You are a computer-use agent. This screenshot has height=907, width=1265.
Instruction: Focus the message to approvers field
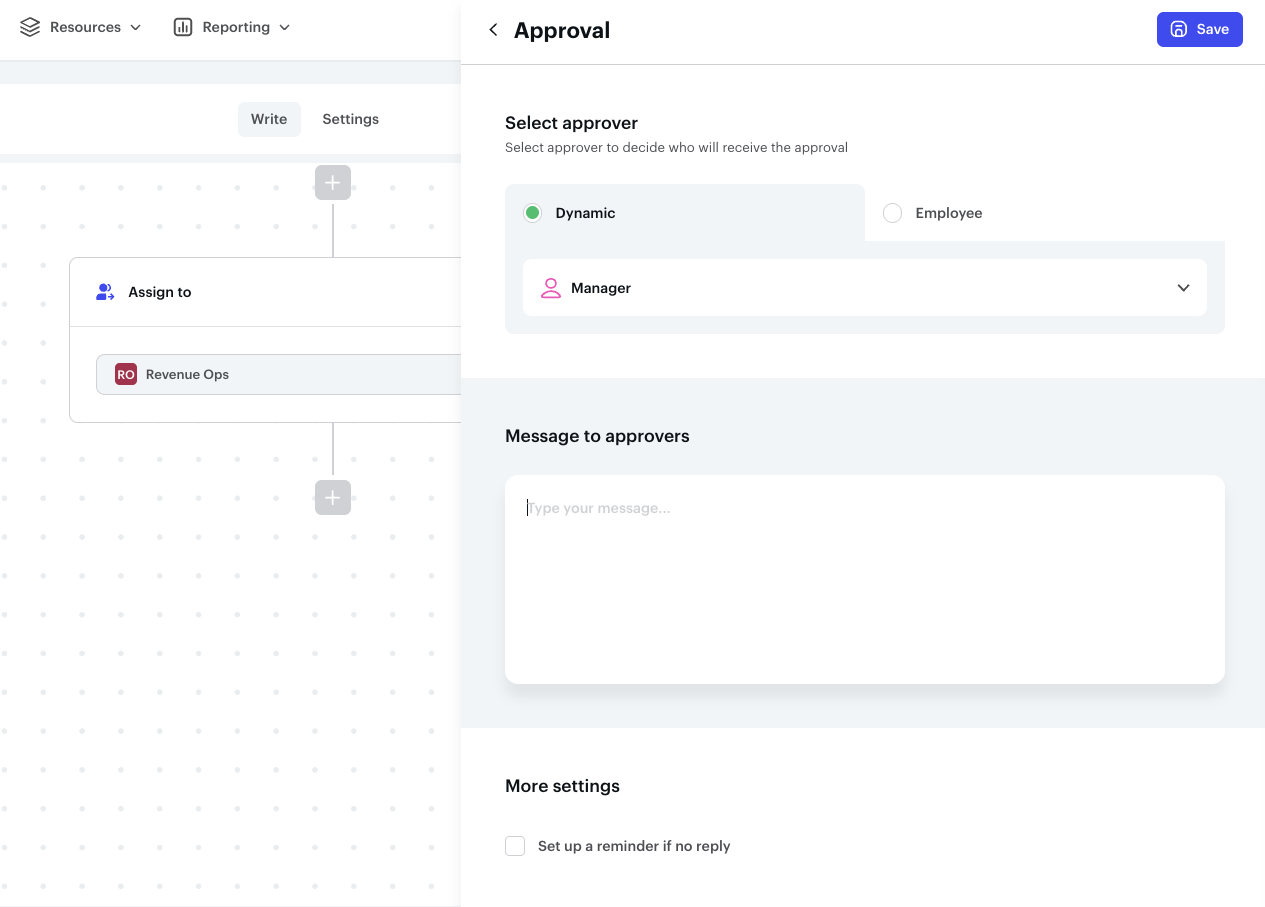[865, 579]
